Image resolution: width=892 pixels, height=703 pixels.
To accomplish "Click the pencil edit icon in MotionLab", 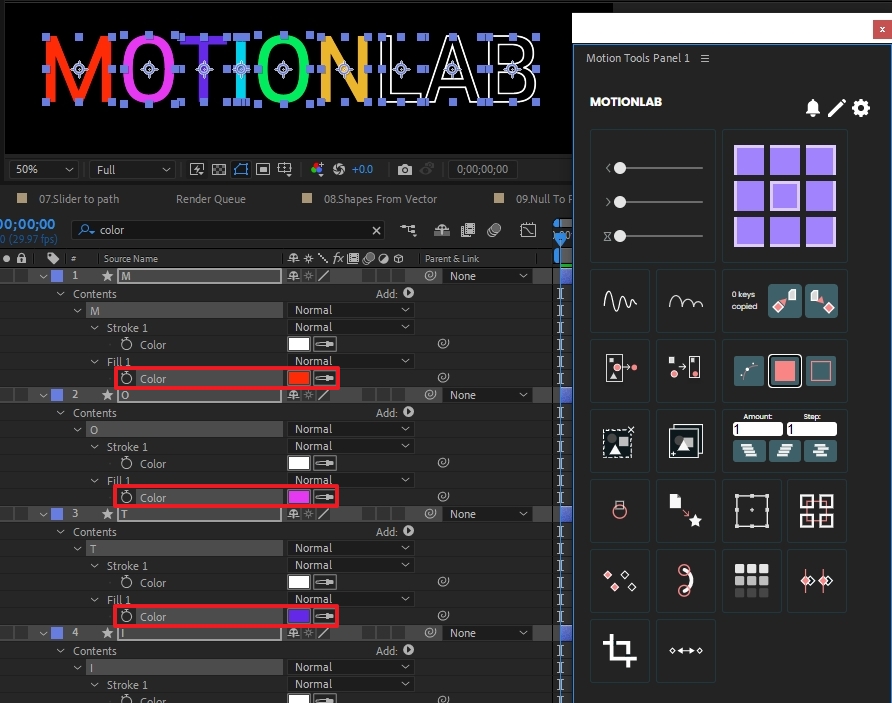I will (836, 107).
